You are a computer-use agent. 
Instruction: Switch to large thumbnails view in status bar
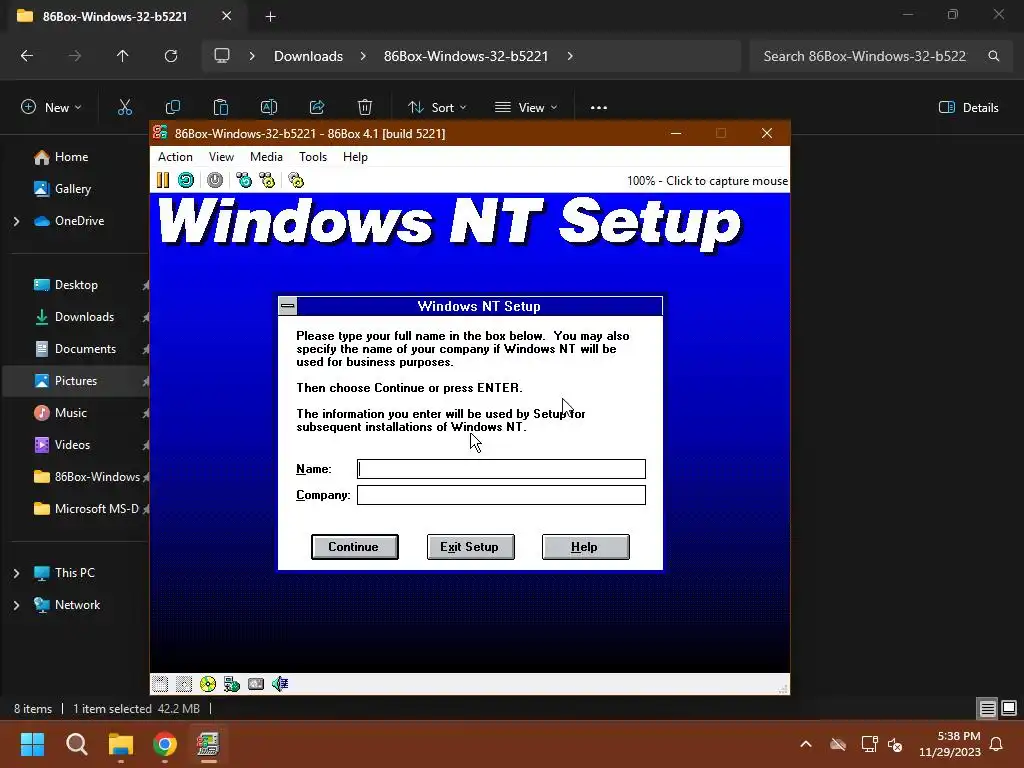[1009, 708]
